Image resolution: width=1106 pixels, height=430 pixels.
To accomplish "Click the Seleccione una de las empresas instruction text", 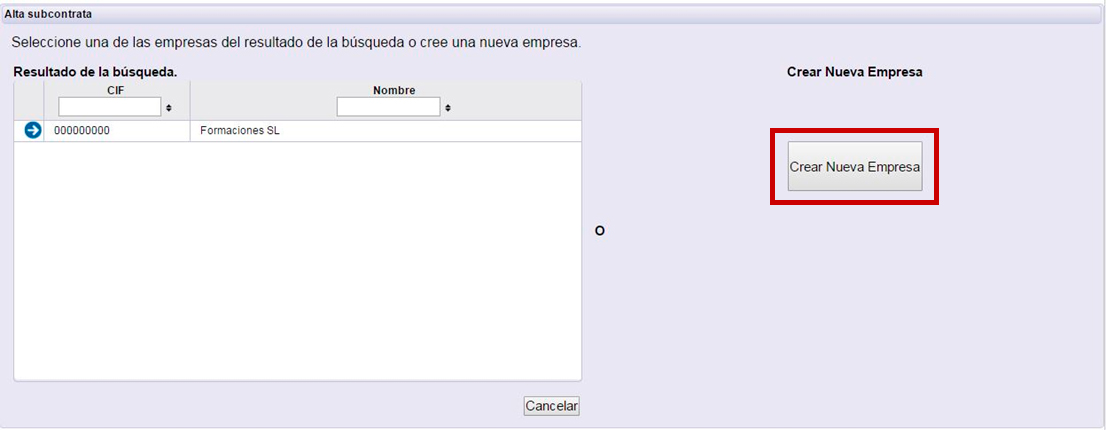I will (x=296, y=43).
